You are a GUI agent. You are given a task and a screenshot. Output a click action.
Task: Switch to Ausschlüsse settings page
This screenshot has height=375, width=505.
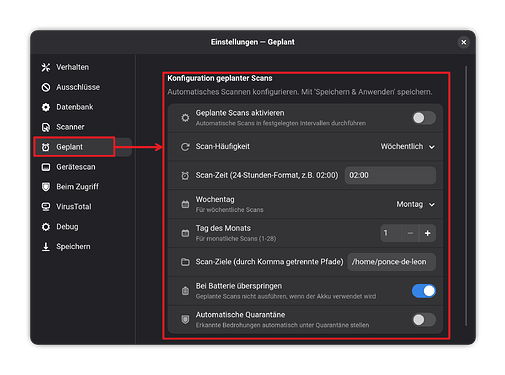click(x=83, y=87)
